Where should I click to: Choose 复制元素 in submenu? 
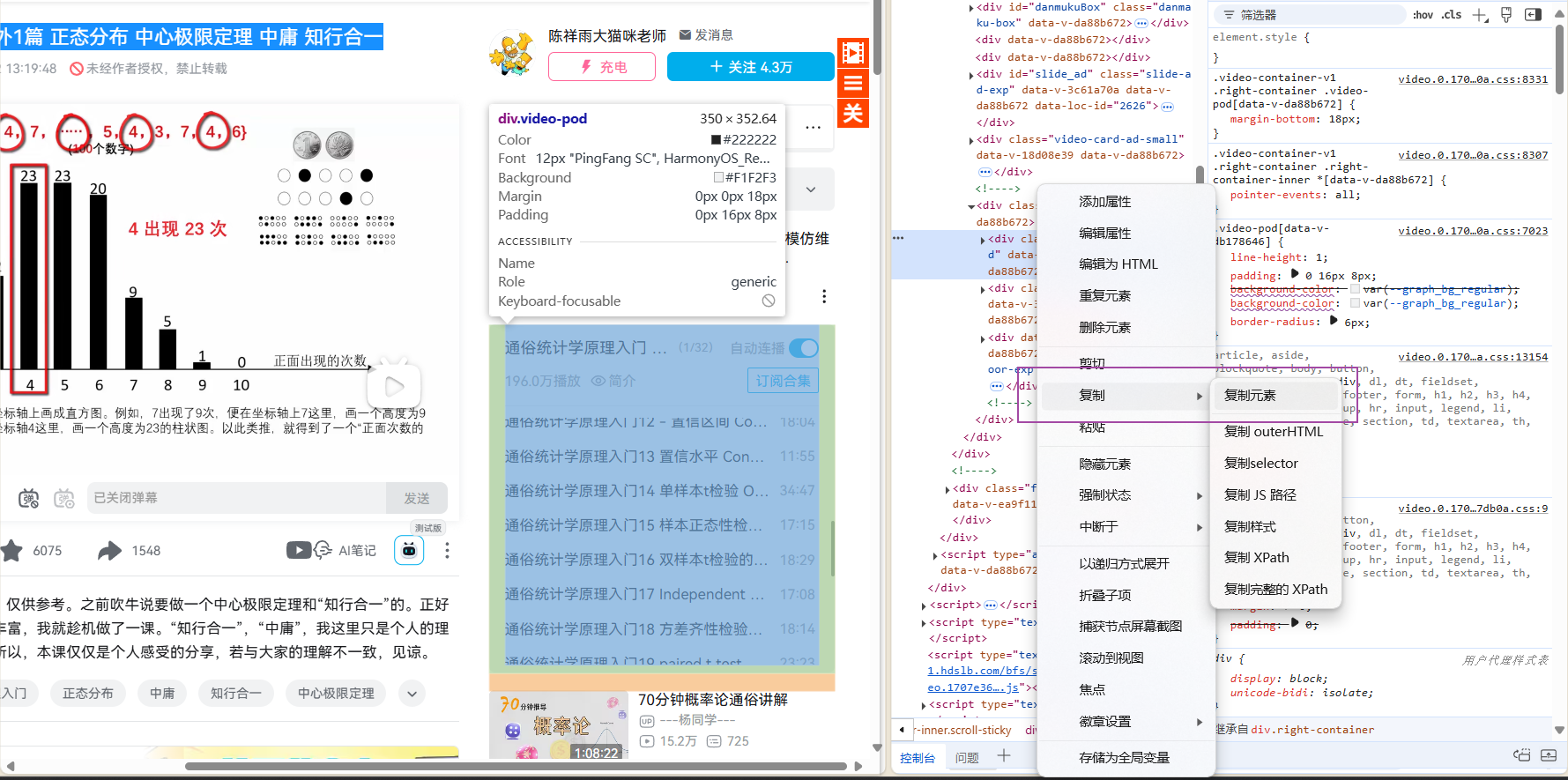point(1275,396)
